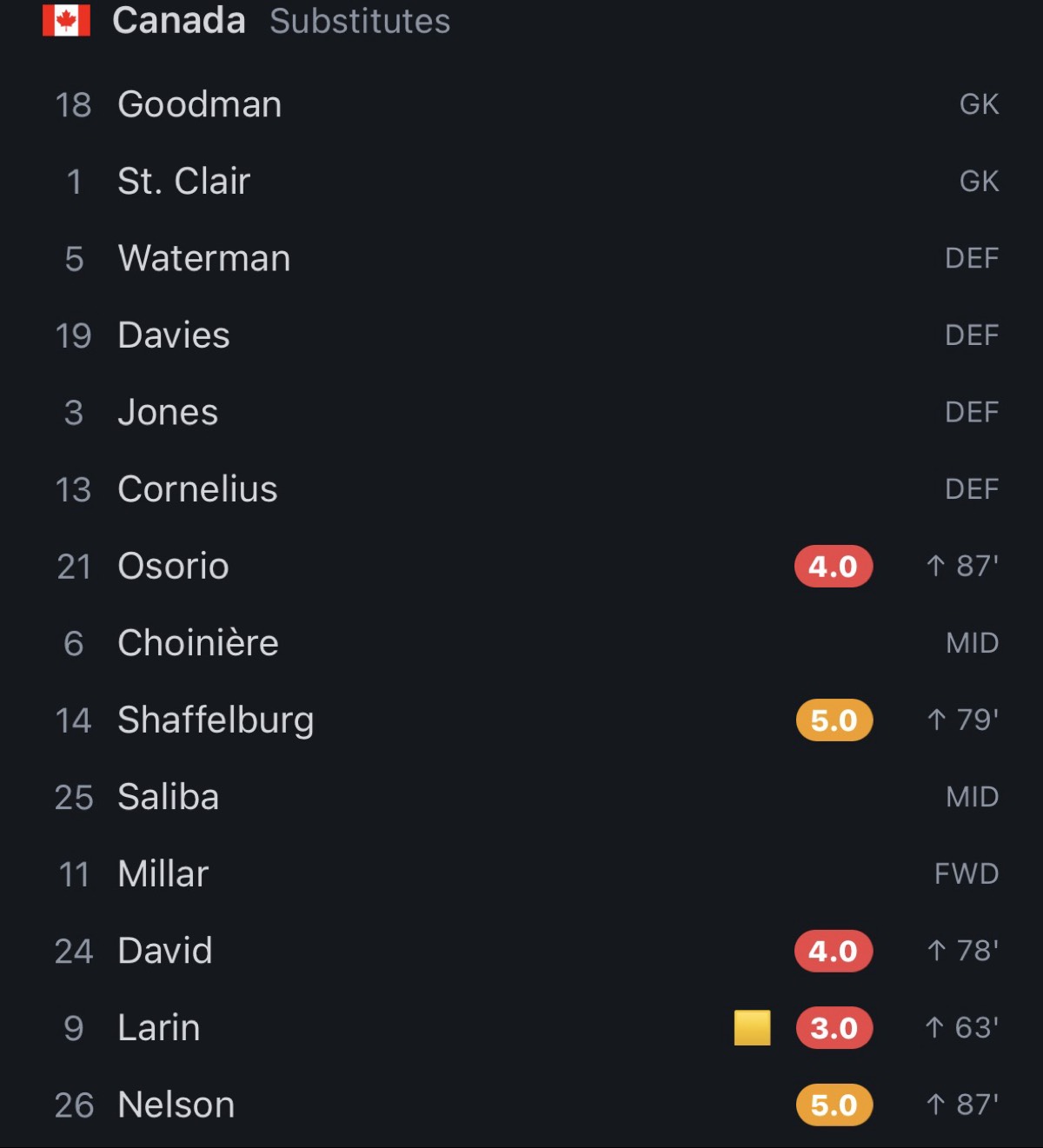Open Saliba's player profile
1043x1148 pixels.
coord(521,797)
